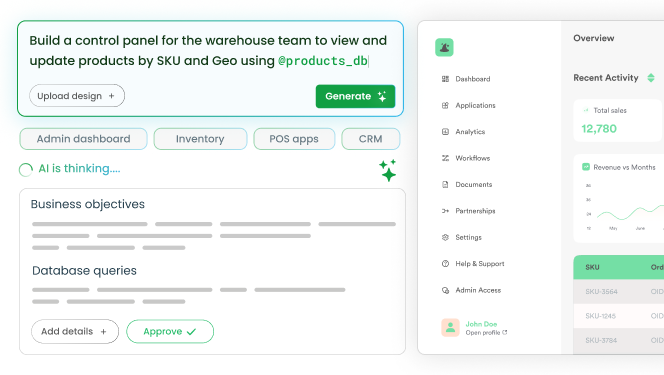The height and width of the screenshot is (375, 664).
Task: Click the AI is thinking spinner
Action: (x=26, y=169)
